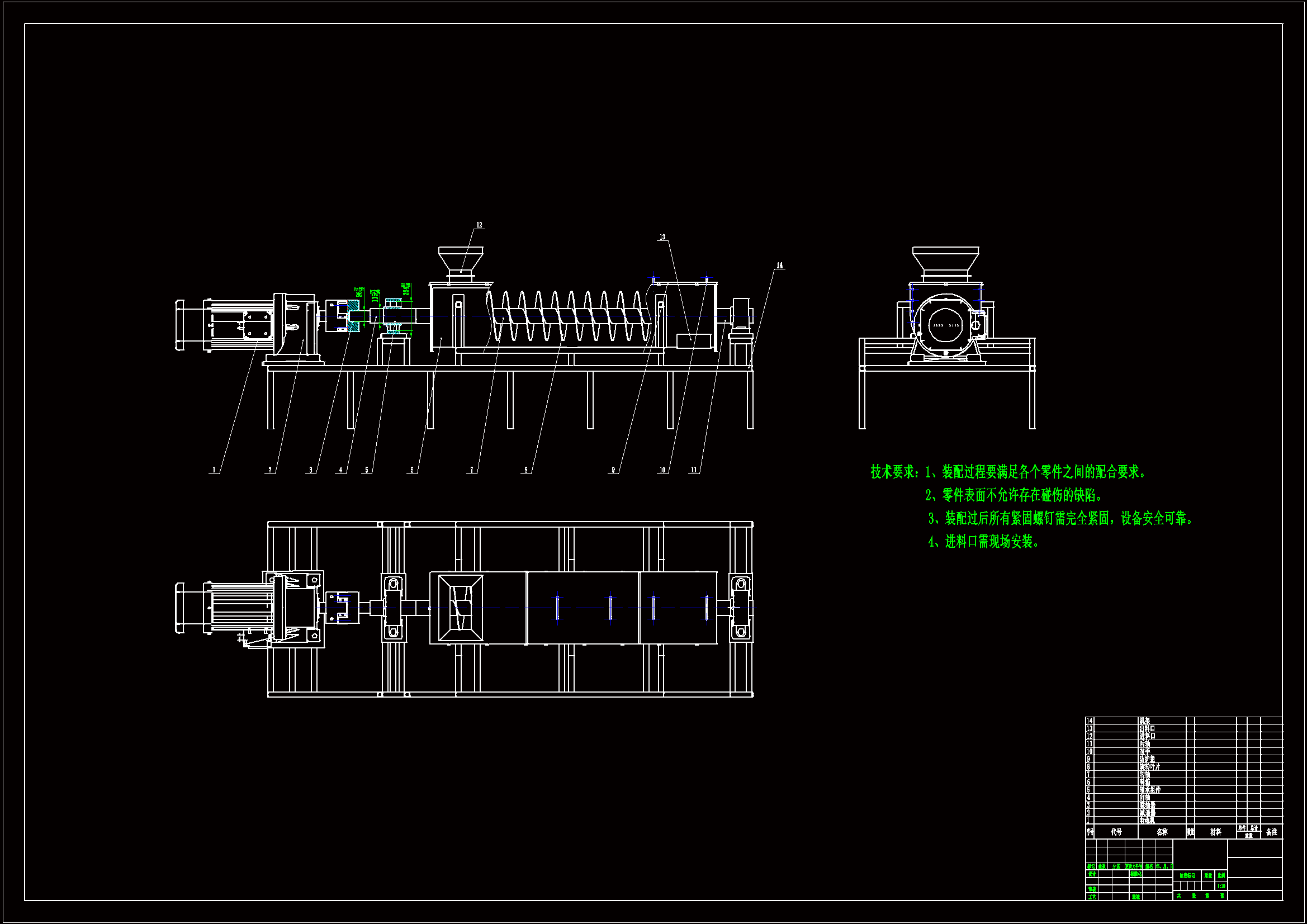Click the 名称 header cell in parts list

tap(1162, 832)
